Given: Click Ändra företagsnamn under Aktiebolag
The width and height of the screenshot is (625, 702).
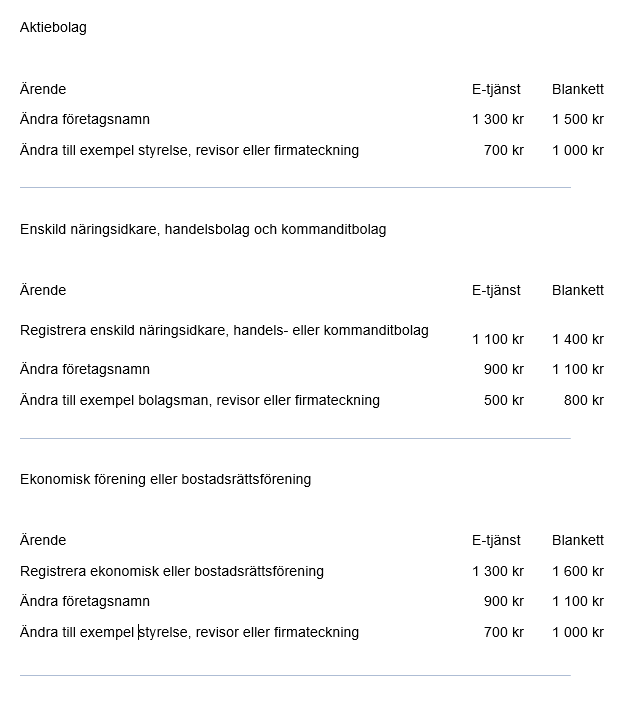Looking at the screenshot, I should (x=85, y=119).
